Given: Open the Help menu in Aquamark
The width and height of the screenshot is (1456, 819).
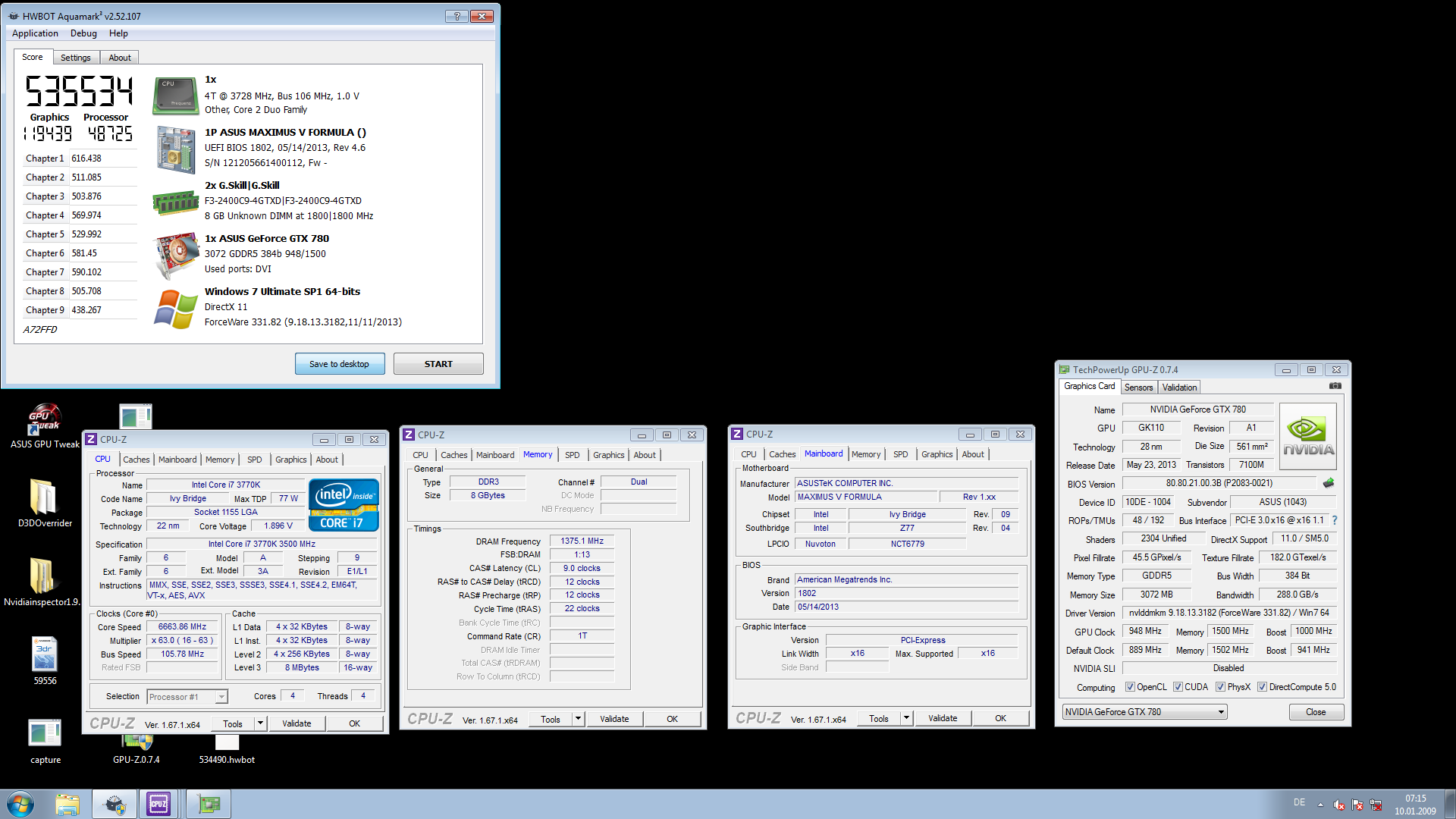Looking at the screenshot, I should (x=118, y=33).
